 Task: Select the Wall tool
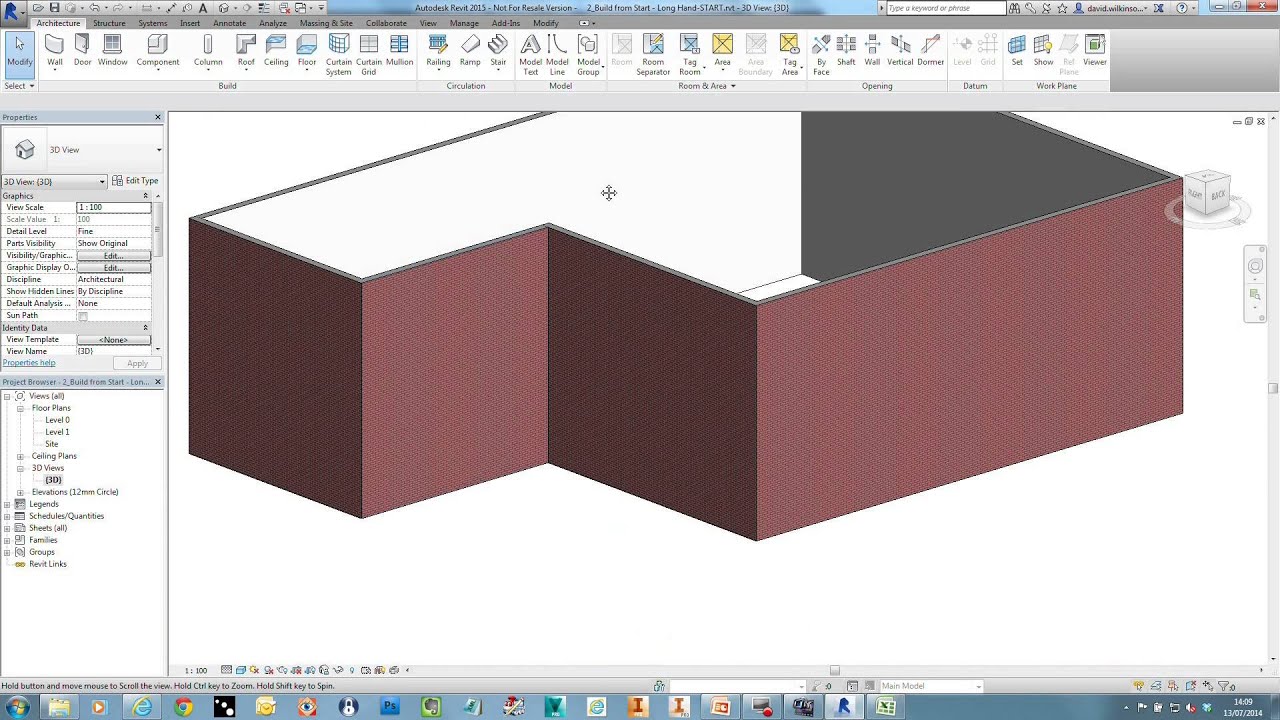(x=54, y=52)
